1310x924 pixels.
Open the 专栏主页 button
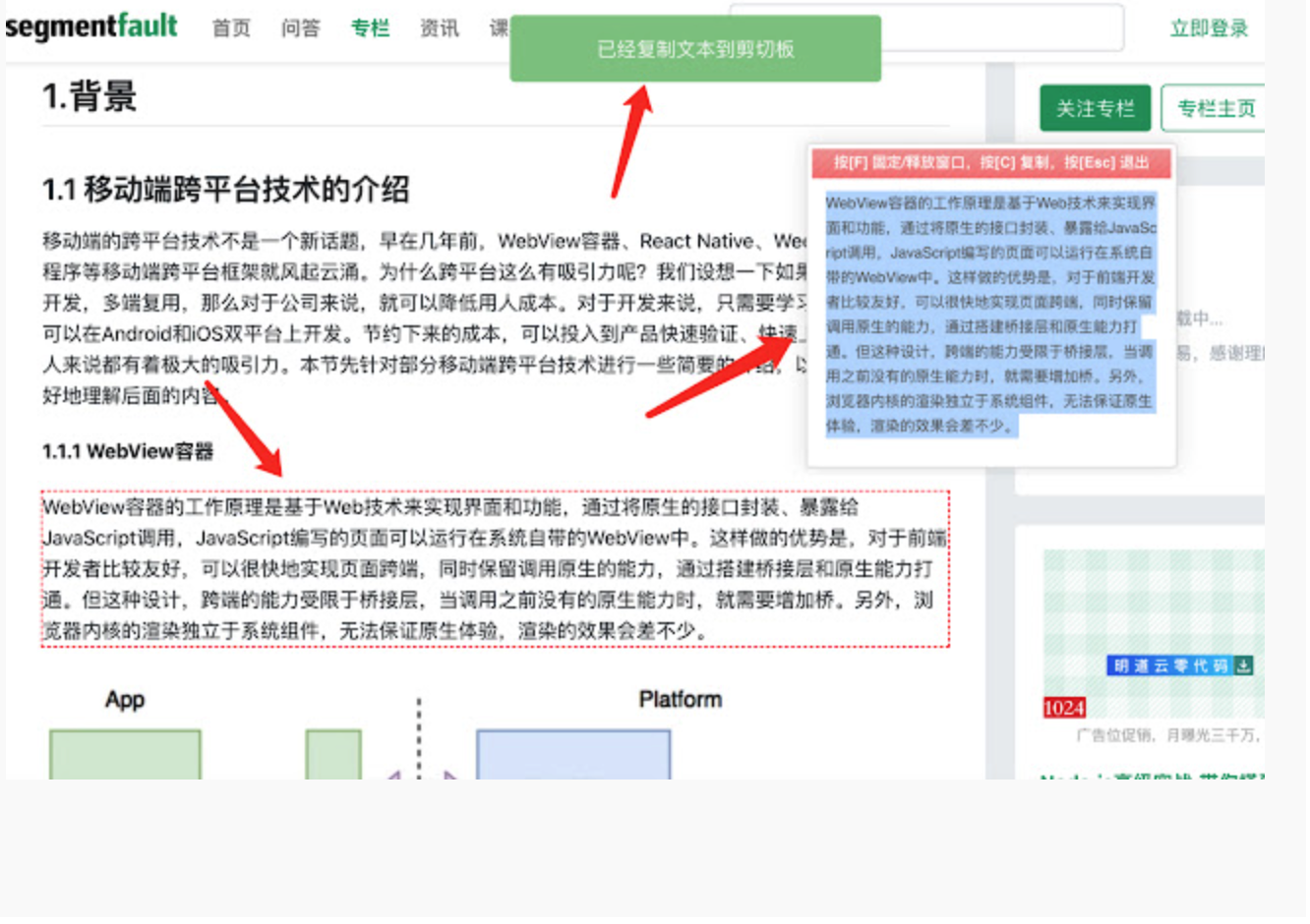click(1215, 108)
